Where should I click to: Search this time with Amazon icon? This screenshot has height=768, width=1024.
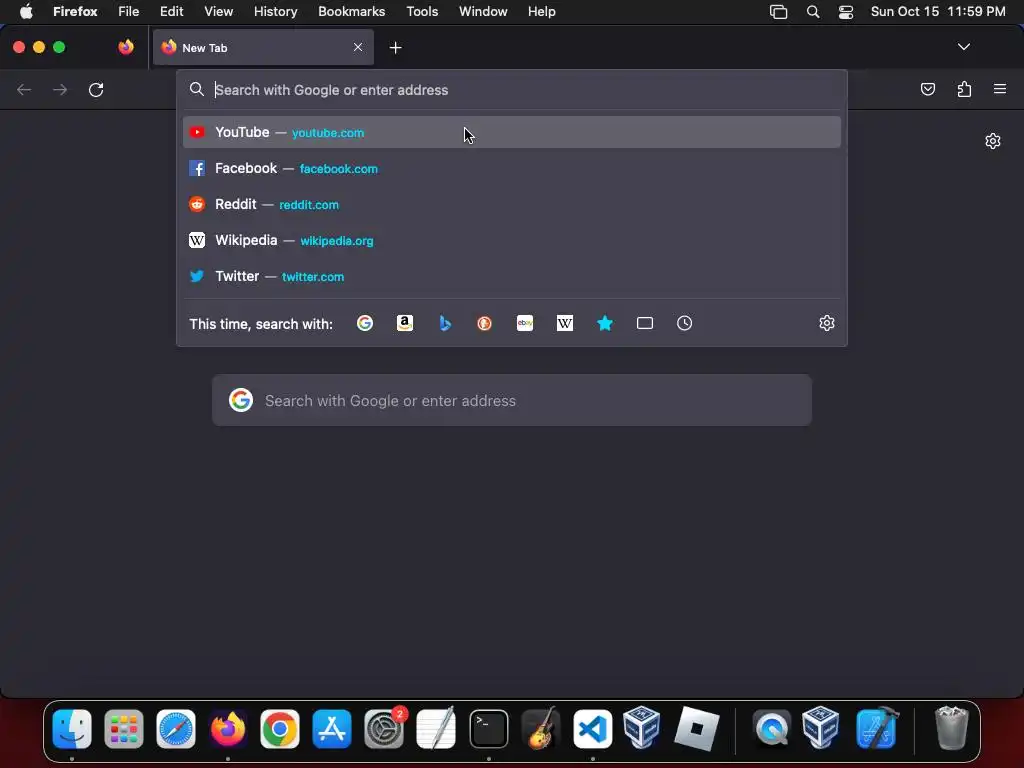pos(405,323)
